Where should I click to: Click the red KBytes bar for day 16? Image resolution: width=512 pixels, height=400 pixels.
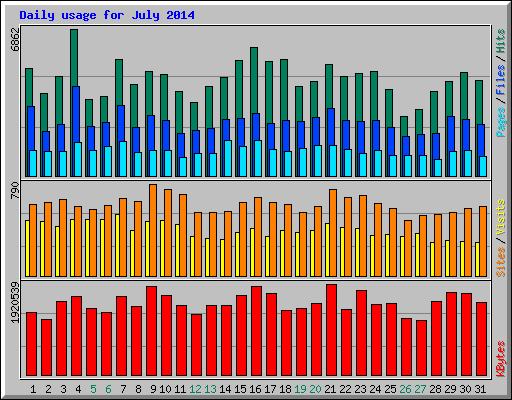[x=256, y=331]
